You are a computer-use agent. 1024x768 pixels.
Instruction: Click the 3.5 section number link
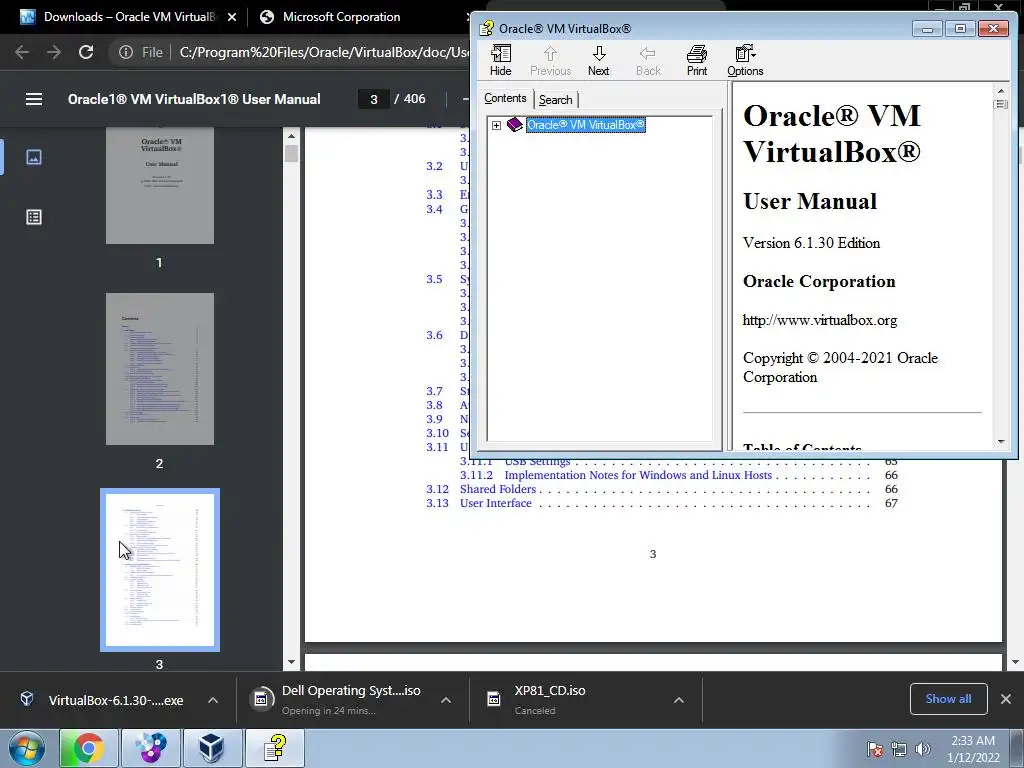pyautogui.click(x=434, y=280)
